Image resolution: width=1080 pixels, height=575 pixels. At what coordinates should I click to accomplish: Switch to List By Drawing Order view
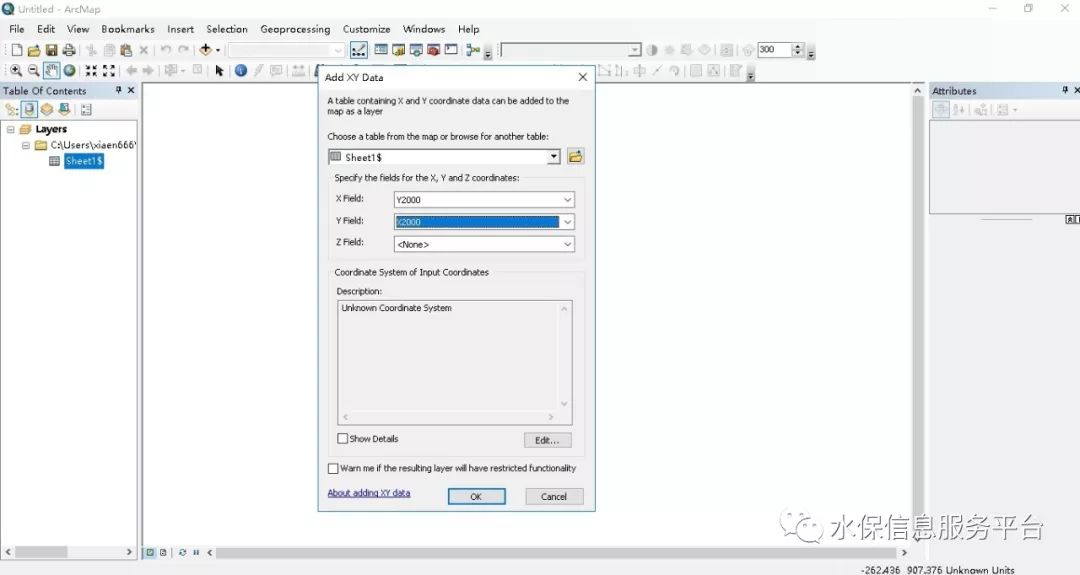[x=11, y=109]
